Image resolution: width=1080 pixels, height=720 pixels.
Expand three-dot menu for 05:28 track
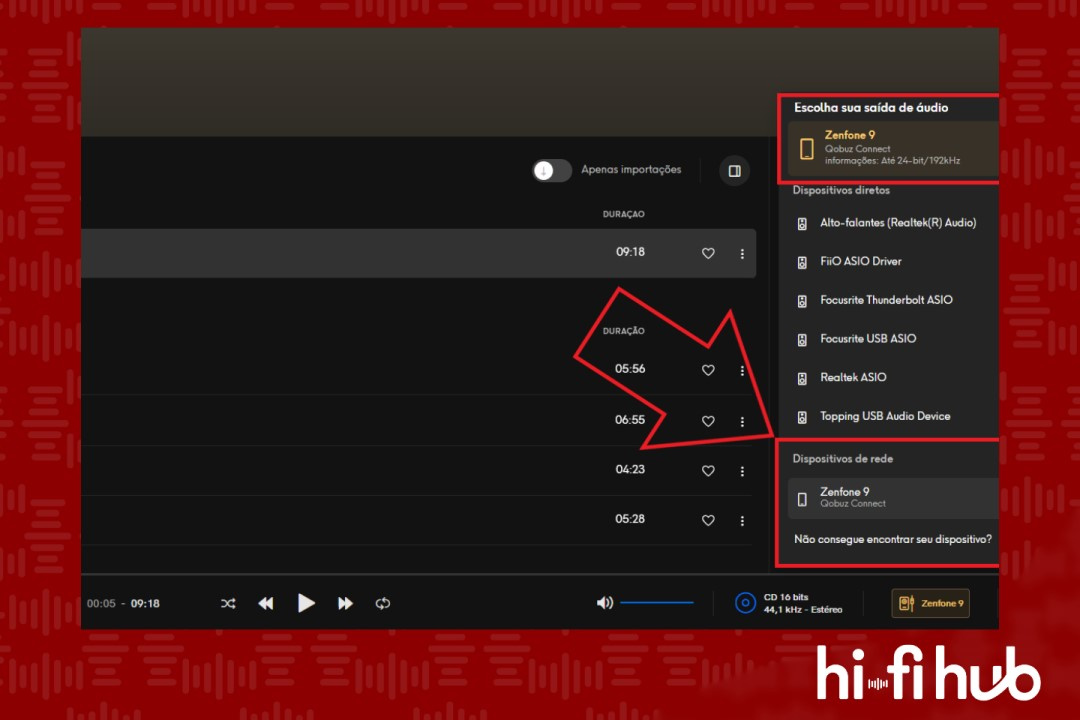[x=742, y=521]
